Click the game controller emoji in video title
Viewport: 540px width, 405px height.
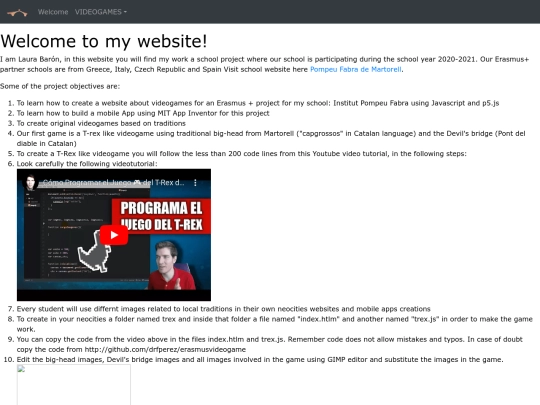point(137,183)
